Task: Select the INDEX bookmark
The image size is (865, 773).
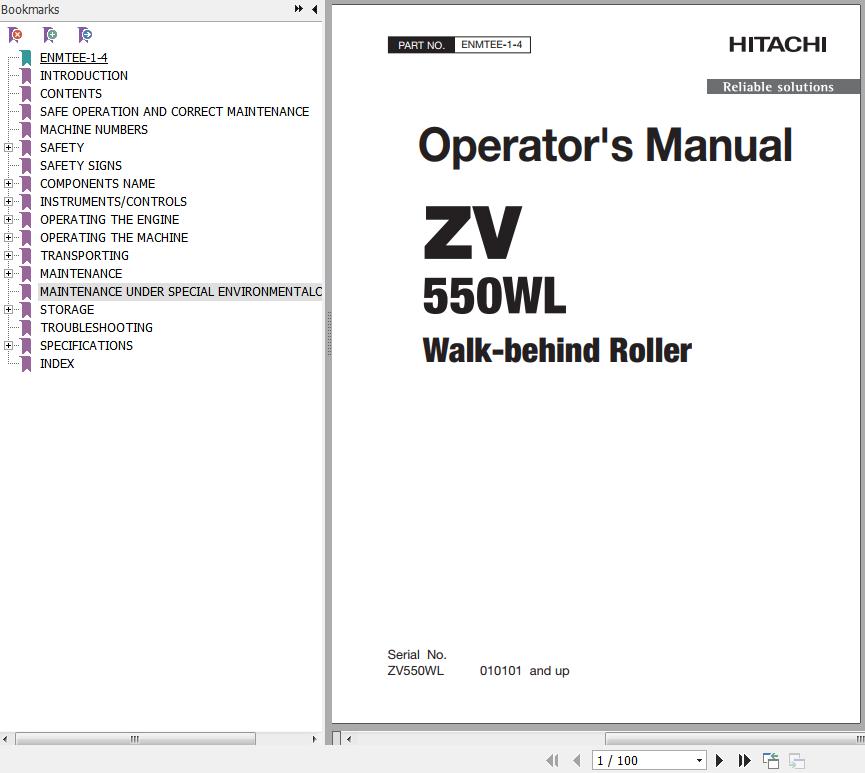Action: tap(57, 364)
